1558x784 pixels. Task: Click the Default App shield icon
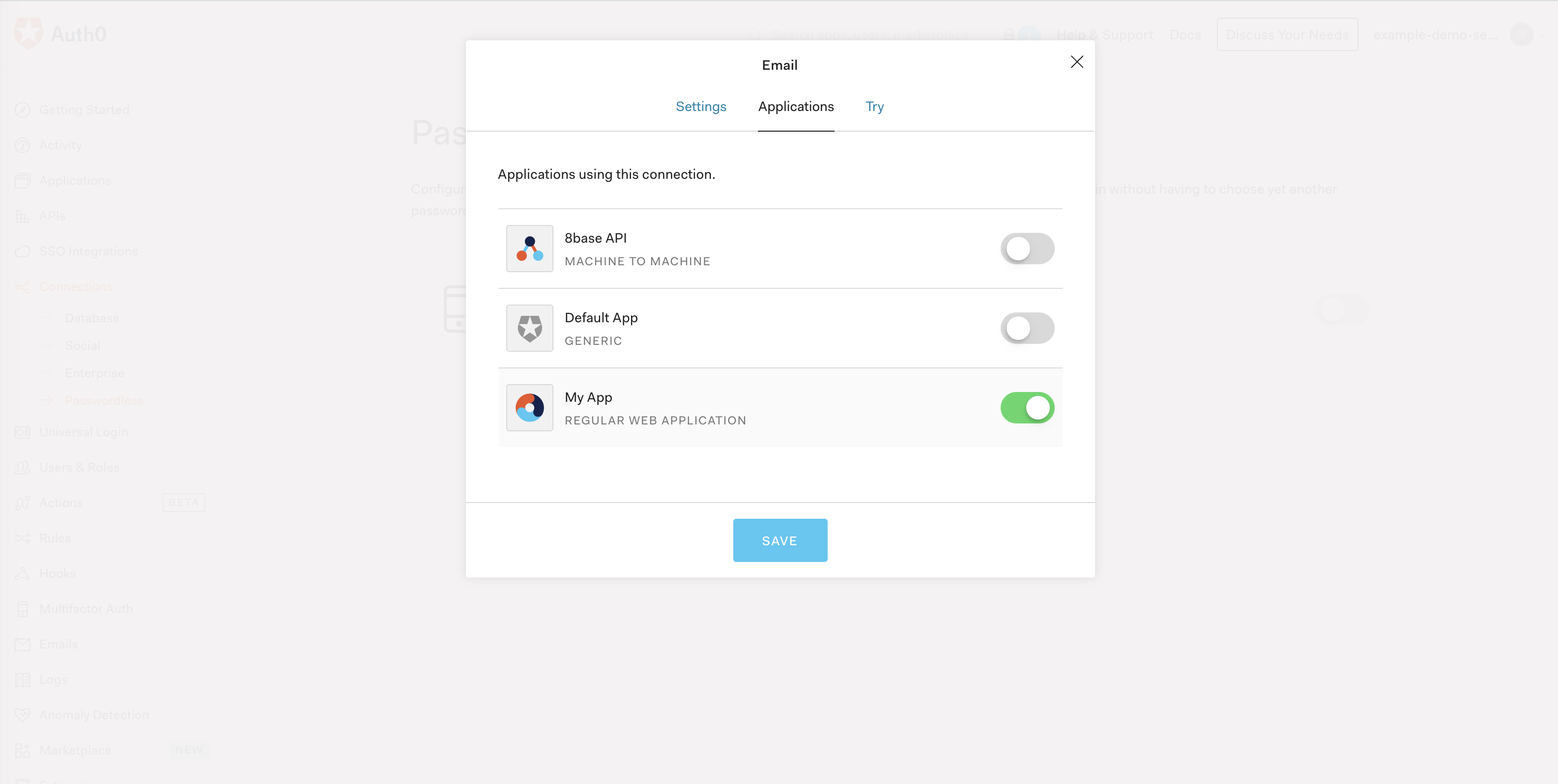point(529,327)
